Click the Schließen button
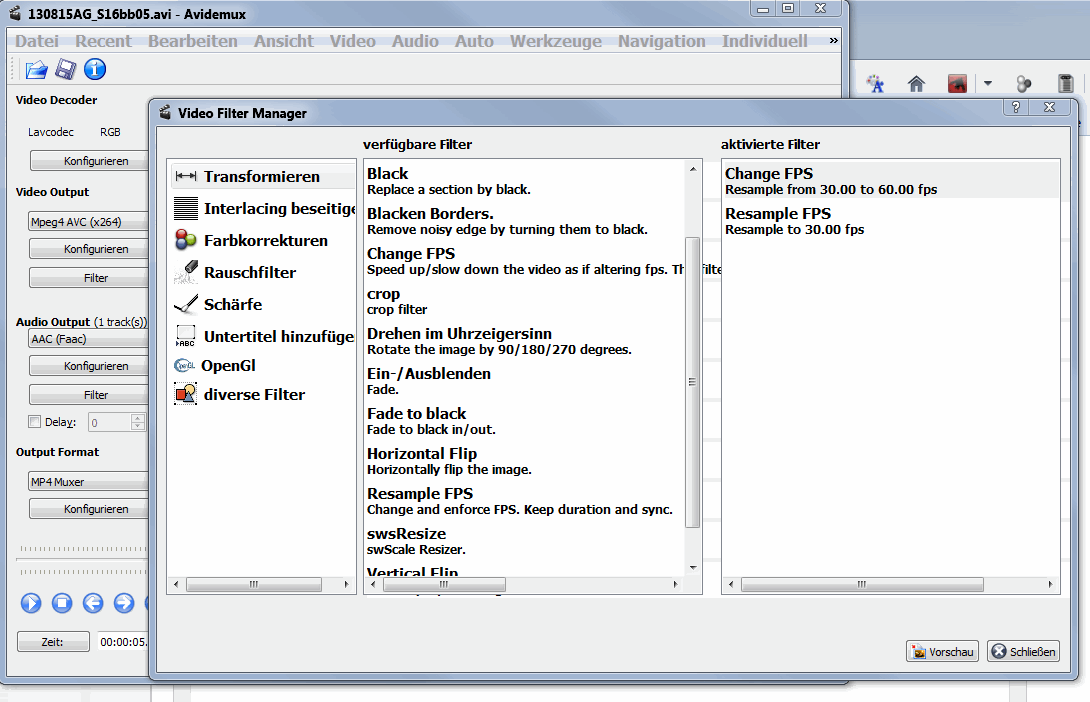 1023,651
